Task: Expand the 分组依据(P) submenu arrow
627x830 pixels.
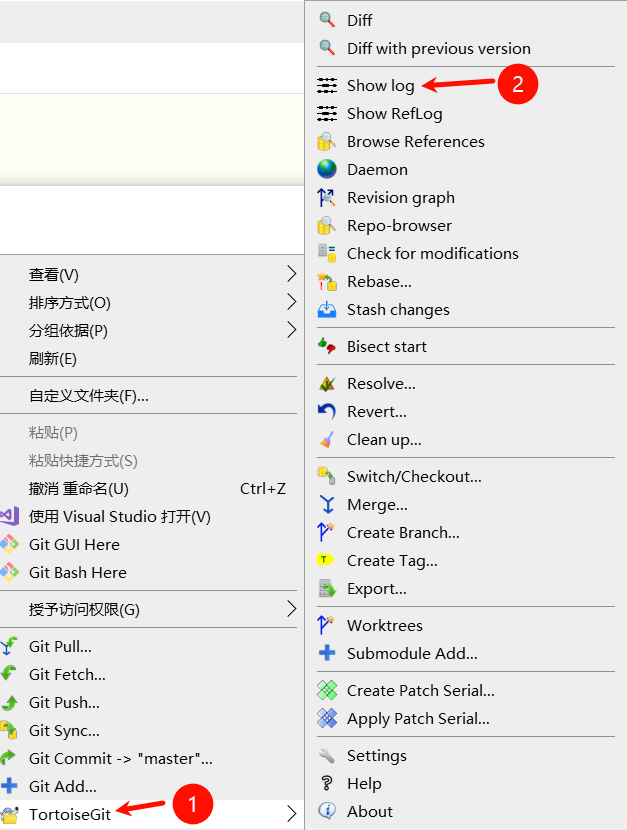Action: coord(291,330)
